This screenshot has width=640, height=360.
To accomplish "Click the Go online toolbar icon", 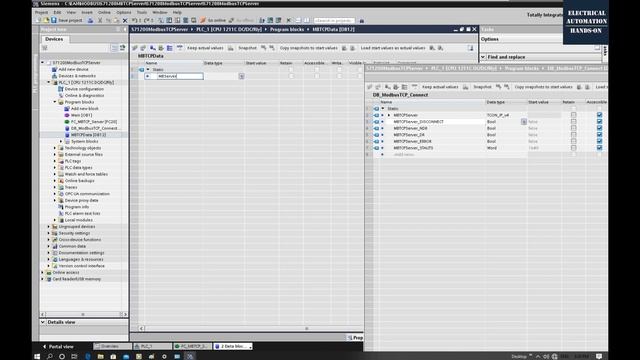I will [x=203, y=20].
